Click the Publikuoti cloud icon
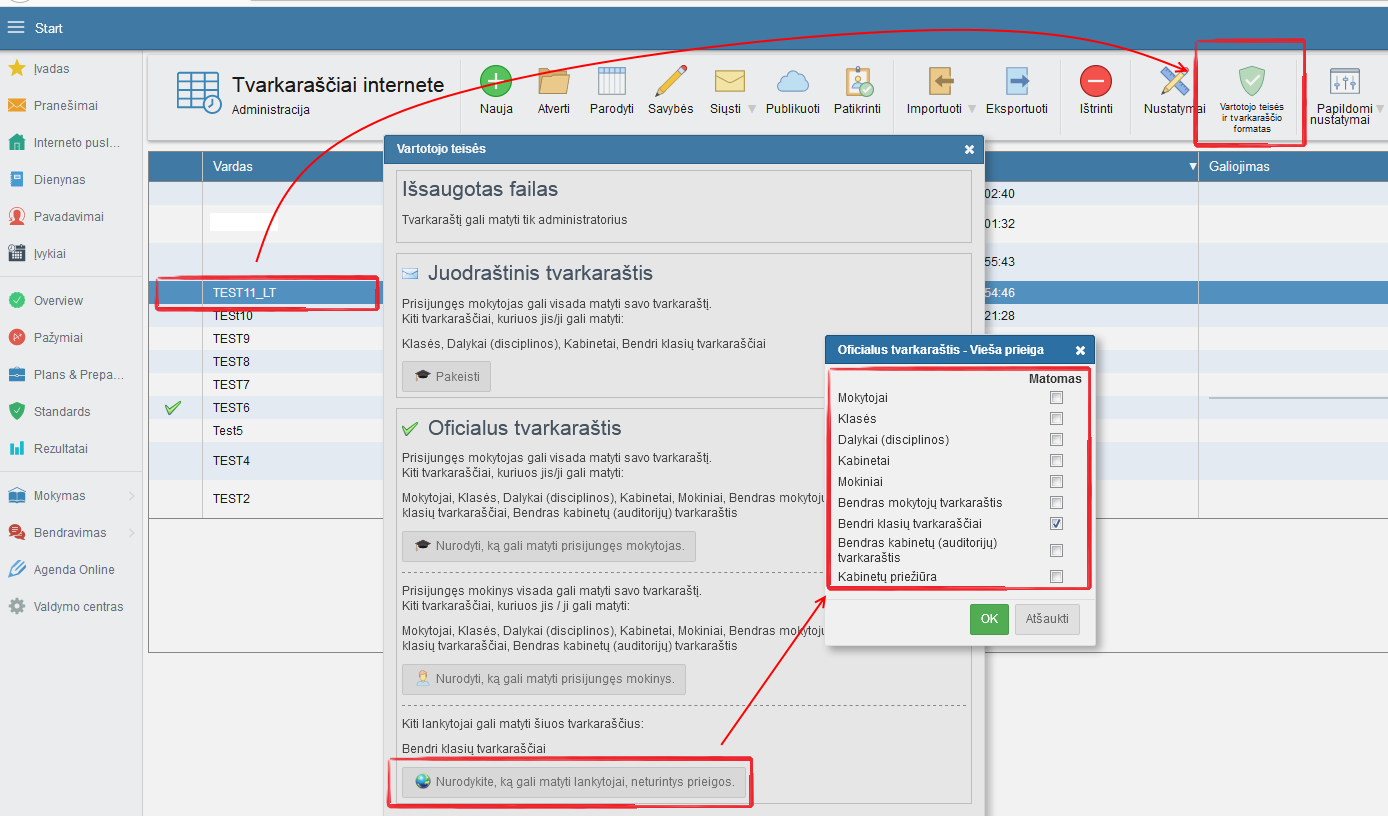Image resolution: width=1388 pixels, height=816 pixels. [792, 82]
